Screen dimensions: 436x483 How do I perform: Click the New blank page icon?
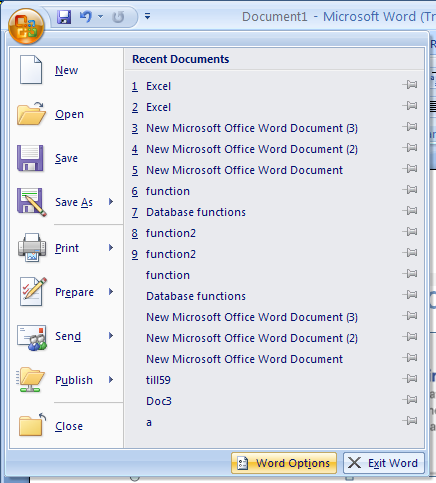[31, 70]
